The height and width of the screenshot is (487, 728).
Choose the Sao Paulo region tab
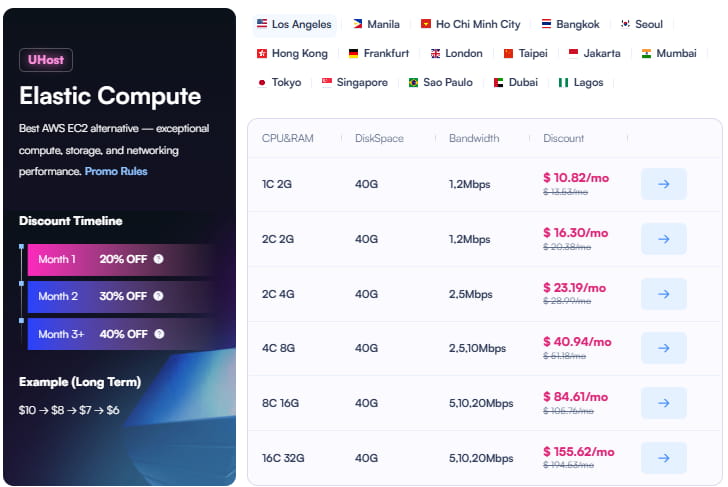click(440, 82)
